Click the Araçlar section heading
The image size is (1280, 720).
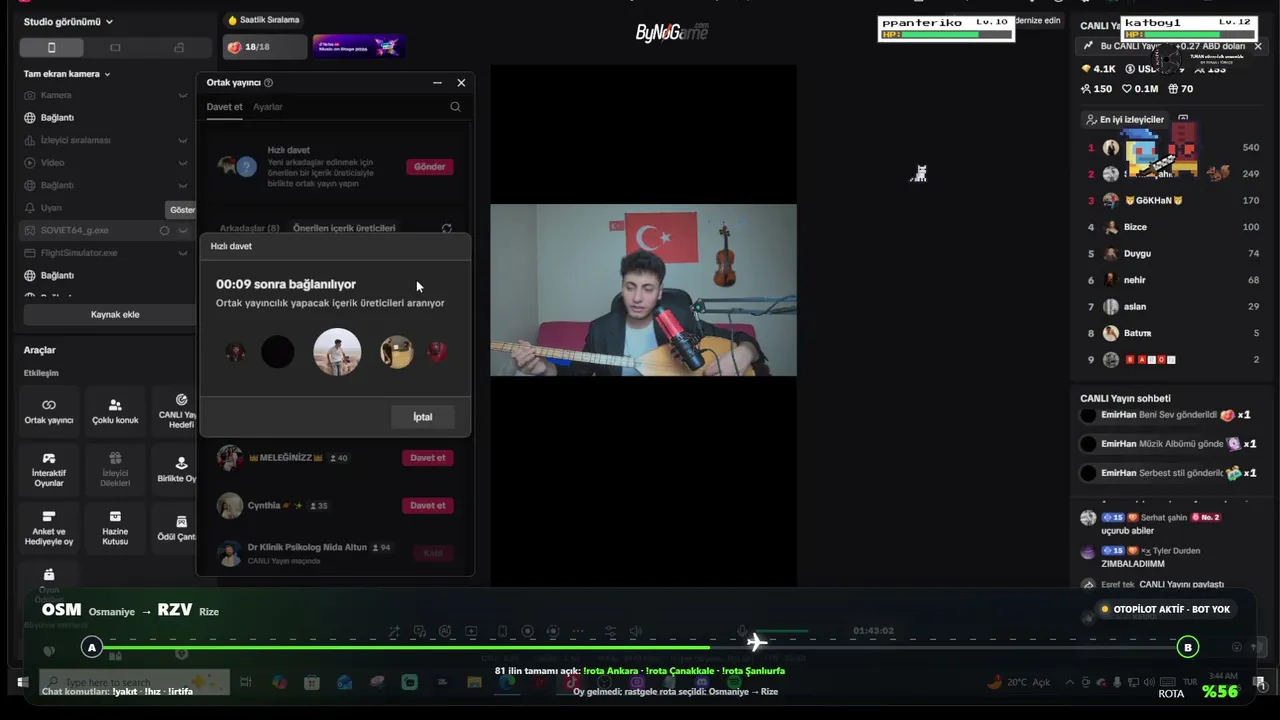click(x=40, y=350)
